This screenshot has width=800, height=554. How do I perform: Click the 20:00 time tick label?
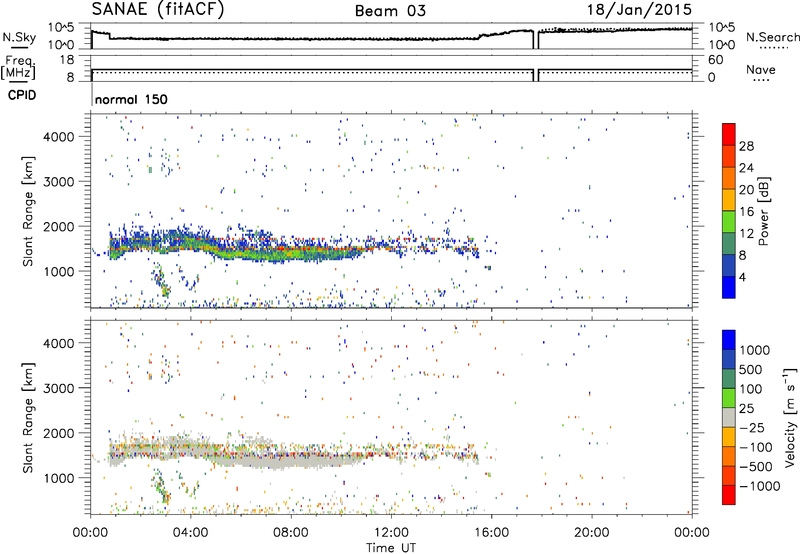coord(591,533)
